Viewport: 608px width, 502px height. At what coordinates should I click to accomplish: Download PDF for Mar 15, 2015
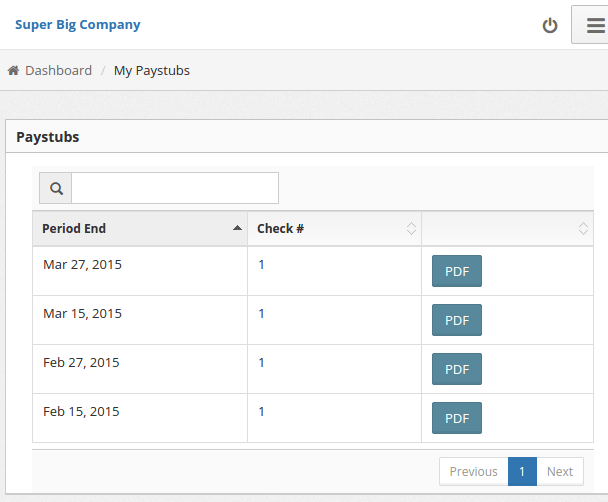click(457, 320)
